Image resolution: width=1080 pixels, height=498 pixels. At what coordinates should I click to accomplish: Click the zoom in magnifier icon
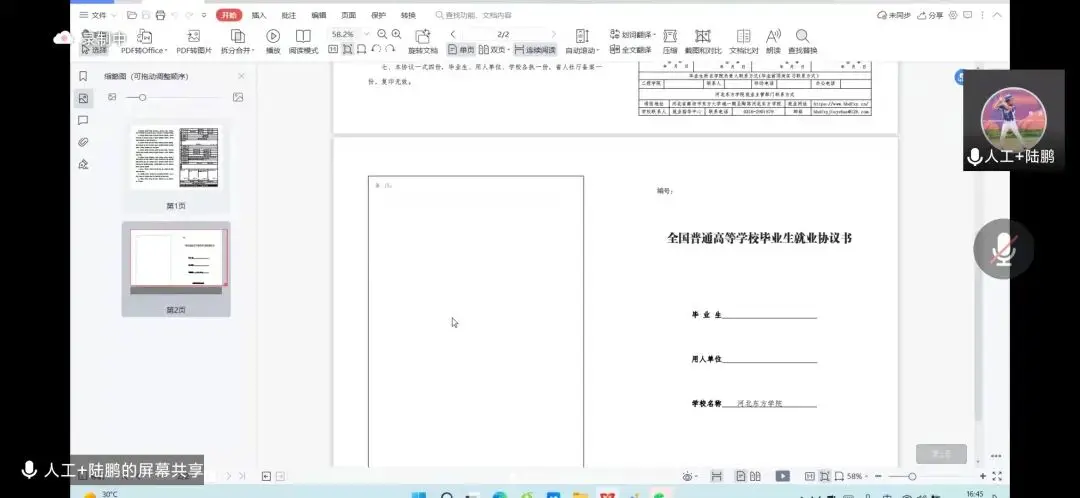[396, 34]
